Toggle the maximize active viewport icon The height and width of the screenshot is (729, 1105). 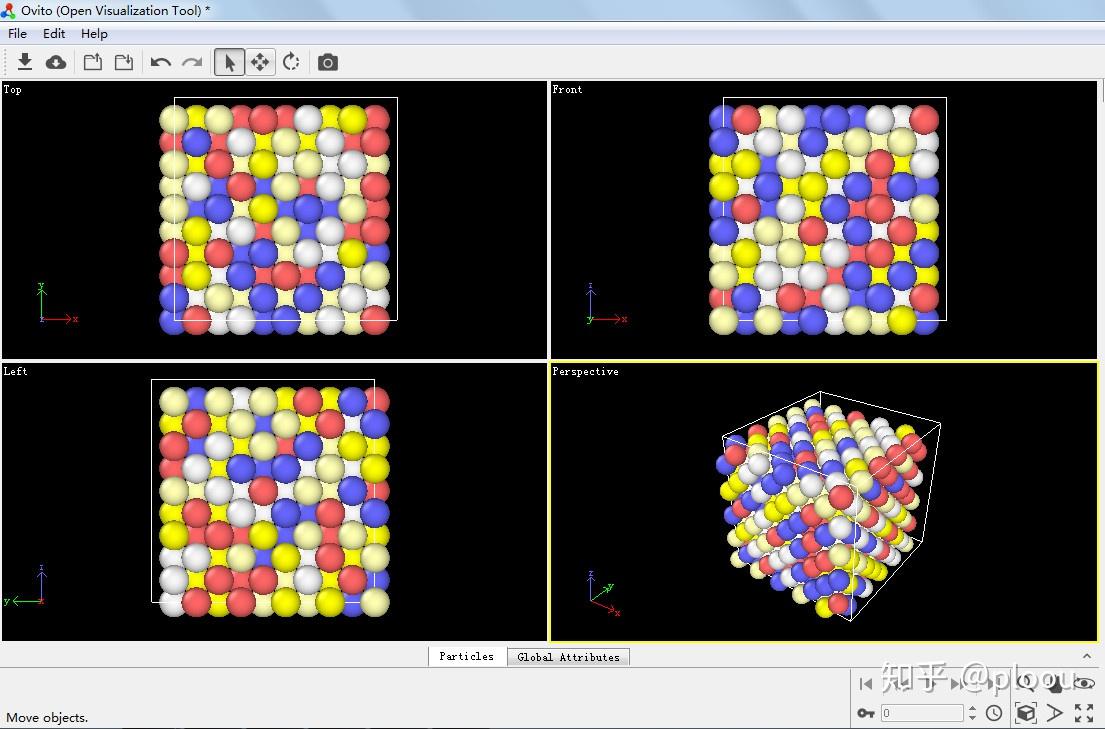coord(1084,713)
